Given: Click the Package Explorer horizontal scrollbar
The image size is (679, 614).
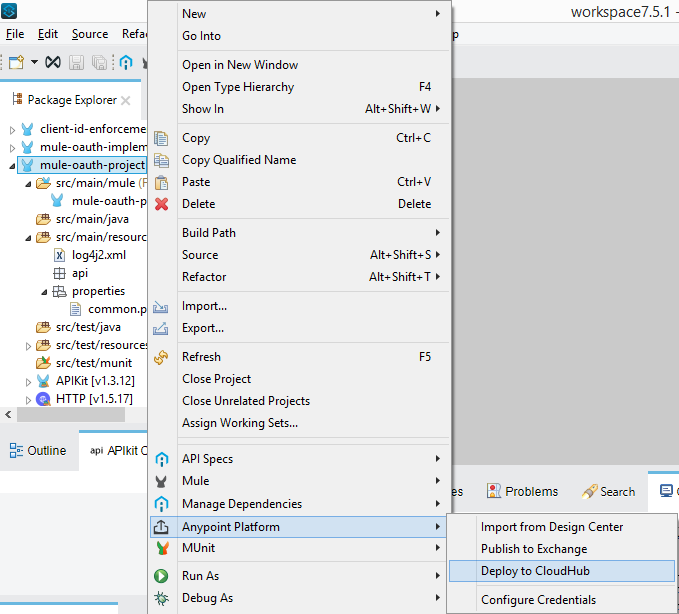Looking at the screenshot, I should click(x=71, y=414).
